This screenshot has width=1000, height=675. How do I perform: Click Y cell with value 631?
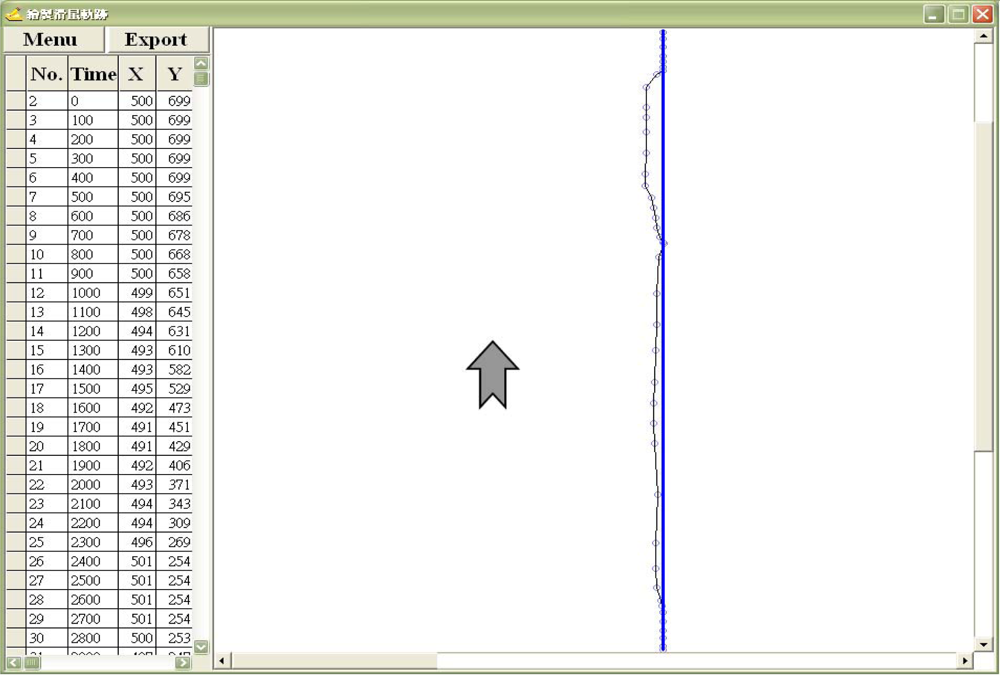pyautogui.click(x=174, y=331)
